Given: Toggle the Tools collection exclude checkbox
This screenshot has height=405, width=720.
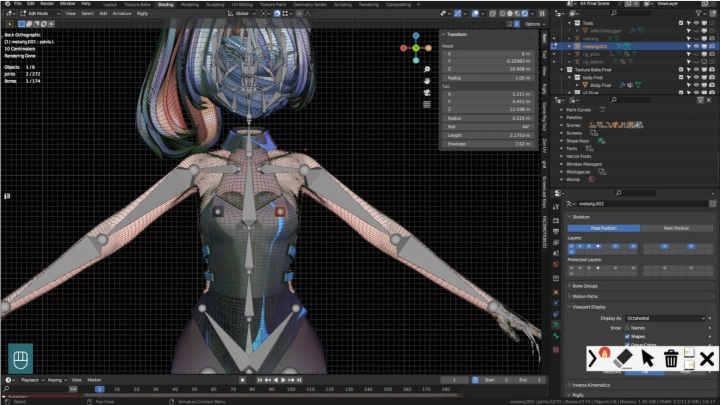Looking at the screenshot, I should coord(681,23).
